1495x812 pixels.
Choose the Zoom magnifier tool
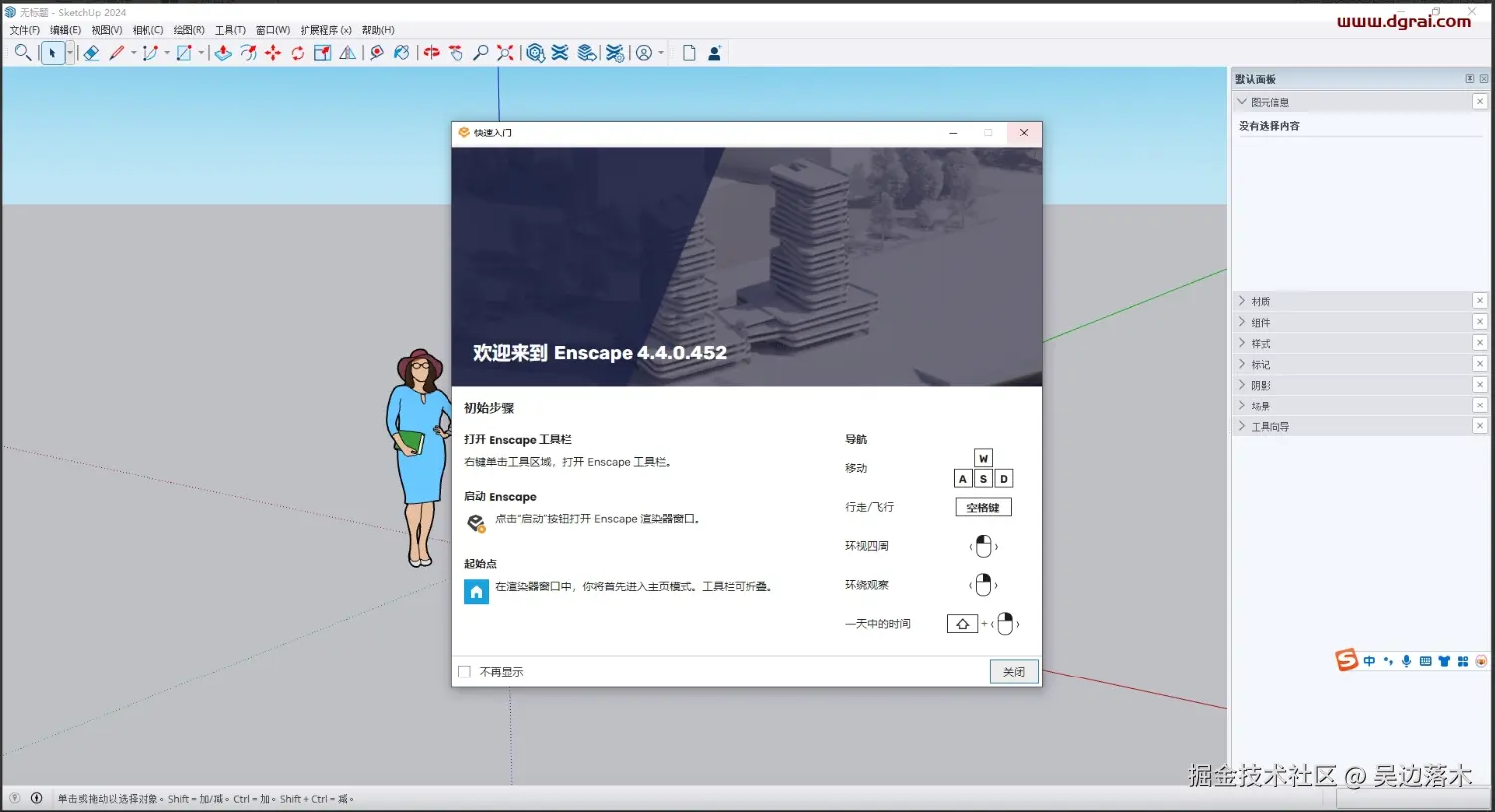481,53
